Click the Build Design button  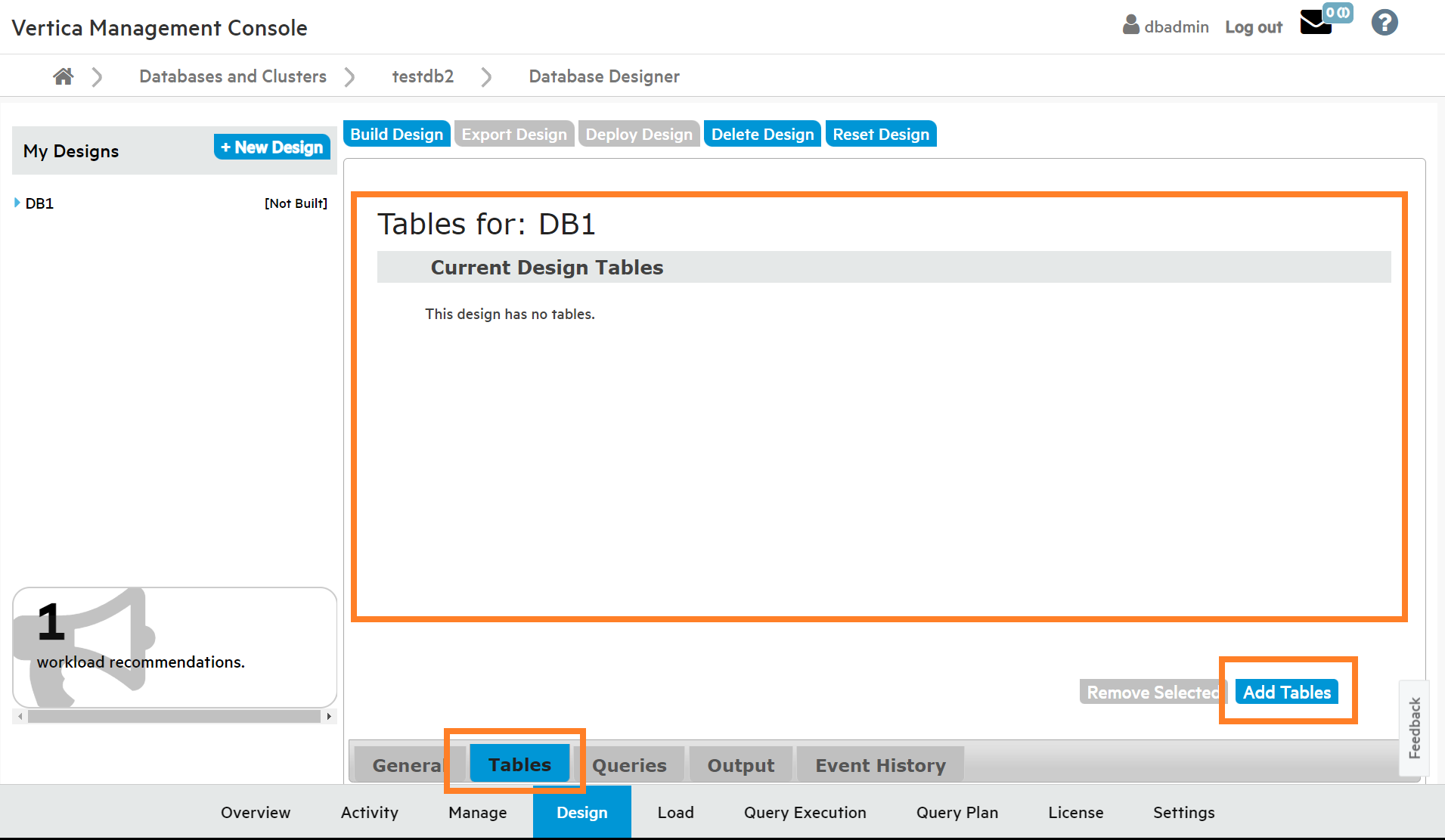click(396, 134)
